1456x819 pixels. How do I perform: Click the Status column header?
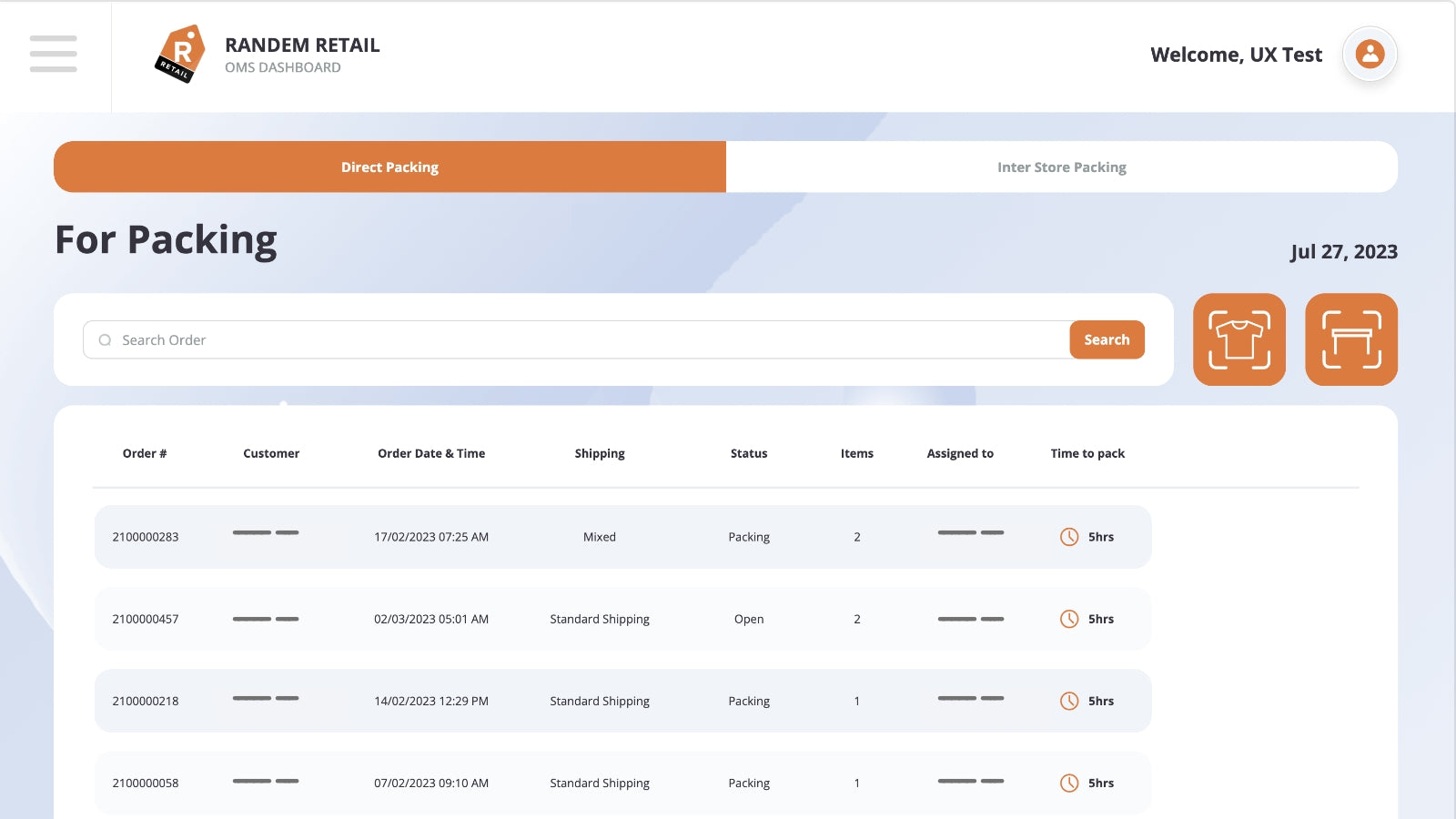pyautogui.click(x=749, y=453)
